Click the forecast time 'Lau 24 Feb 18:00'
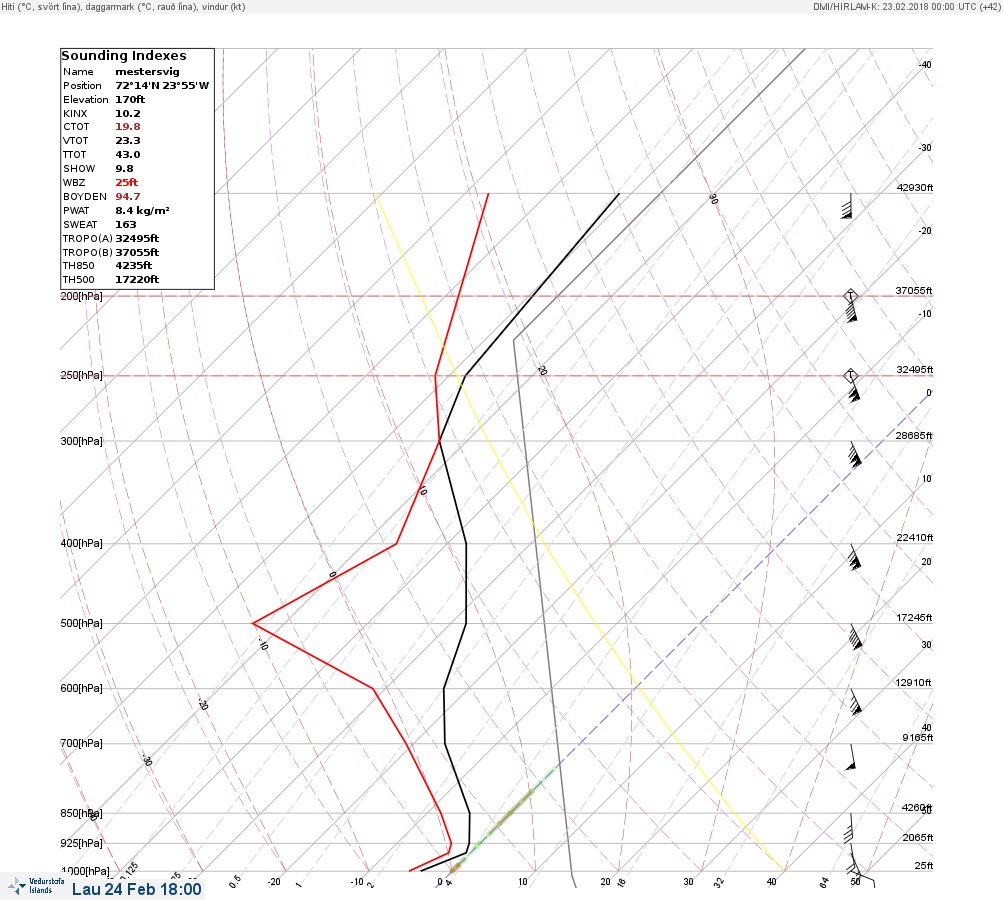The height and width of the screenshot is (900, 1003). point(136,889)
